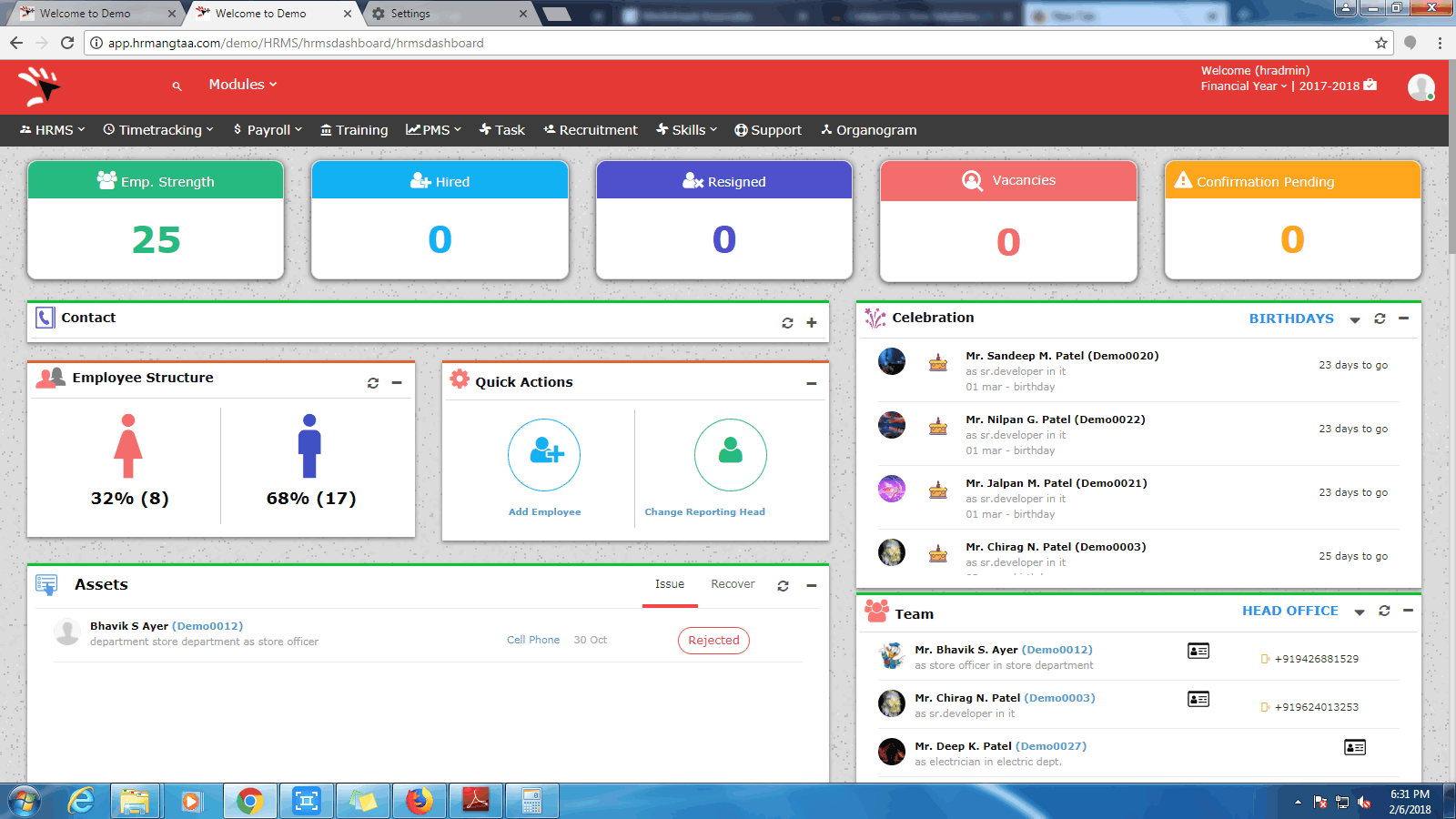
Task: Open the Demo0003 link in Team panel
Action: click(1059, 698)
